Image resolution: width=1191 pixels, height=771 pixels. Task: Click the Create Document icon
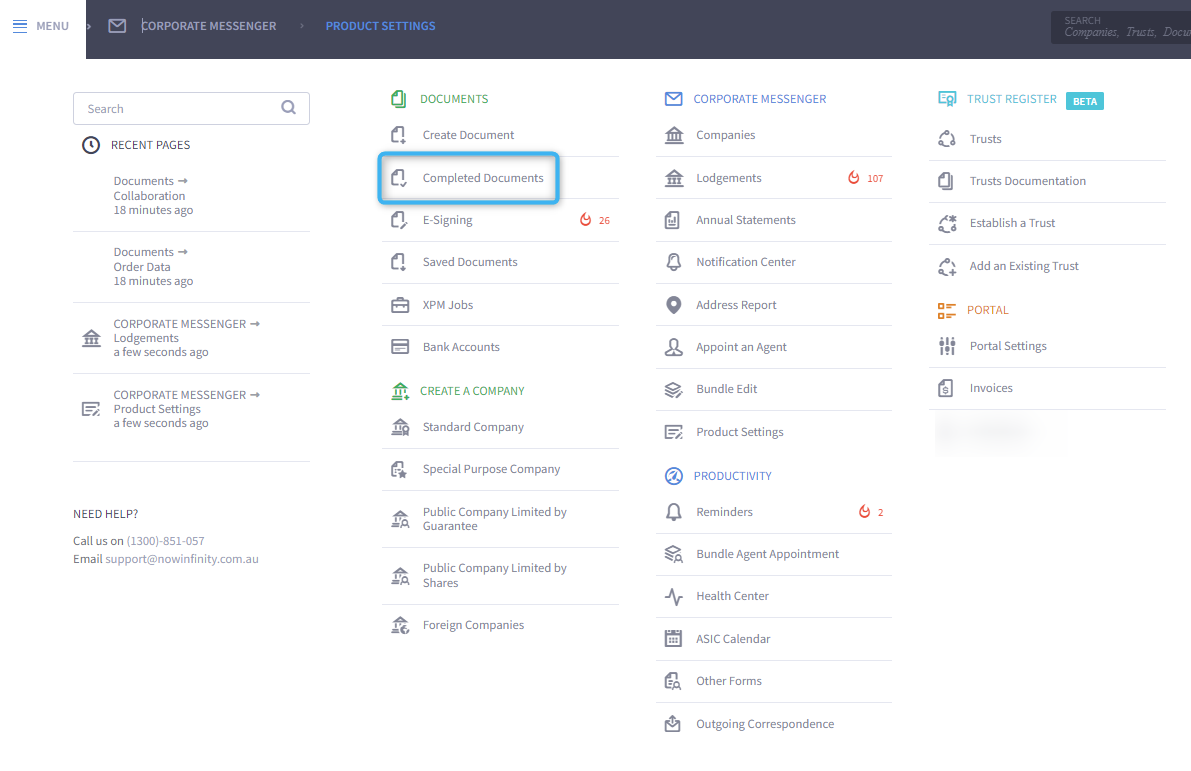(x=399, y=135)
